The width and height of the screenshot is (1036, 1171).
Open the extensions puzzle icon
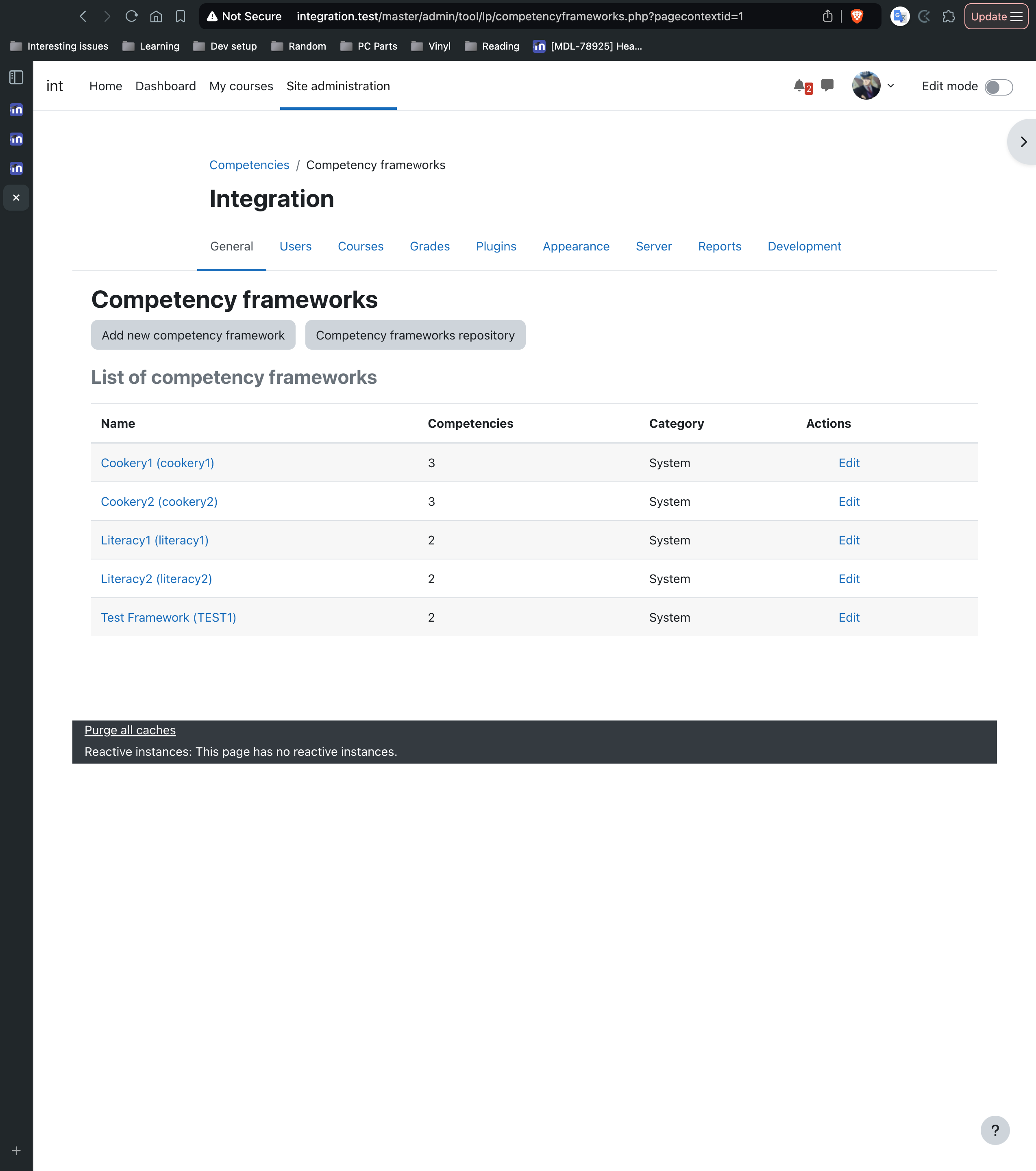948,16
